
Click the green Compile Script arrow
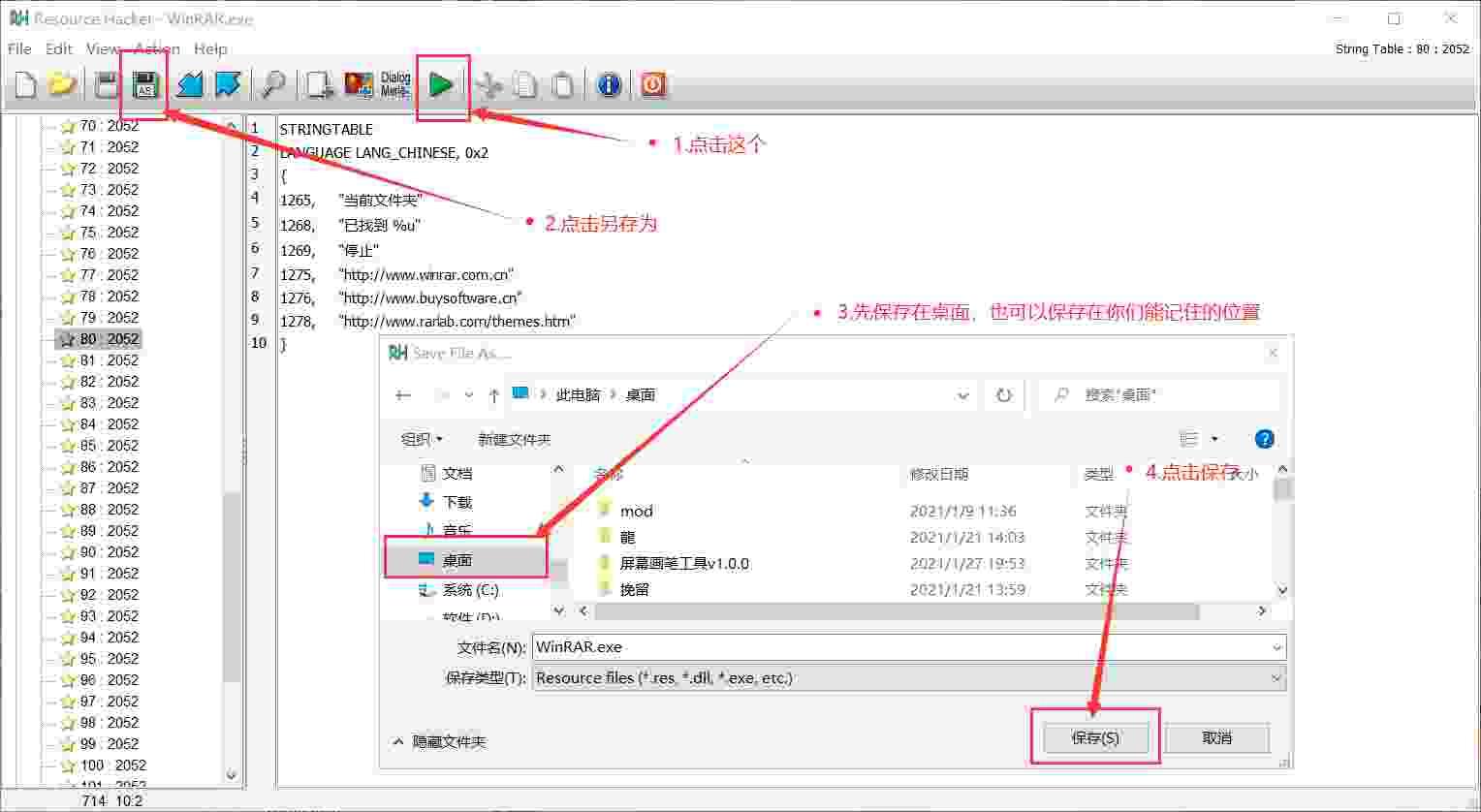[441, 85]
